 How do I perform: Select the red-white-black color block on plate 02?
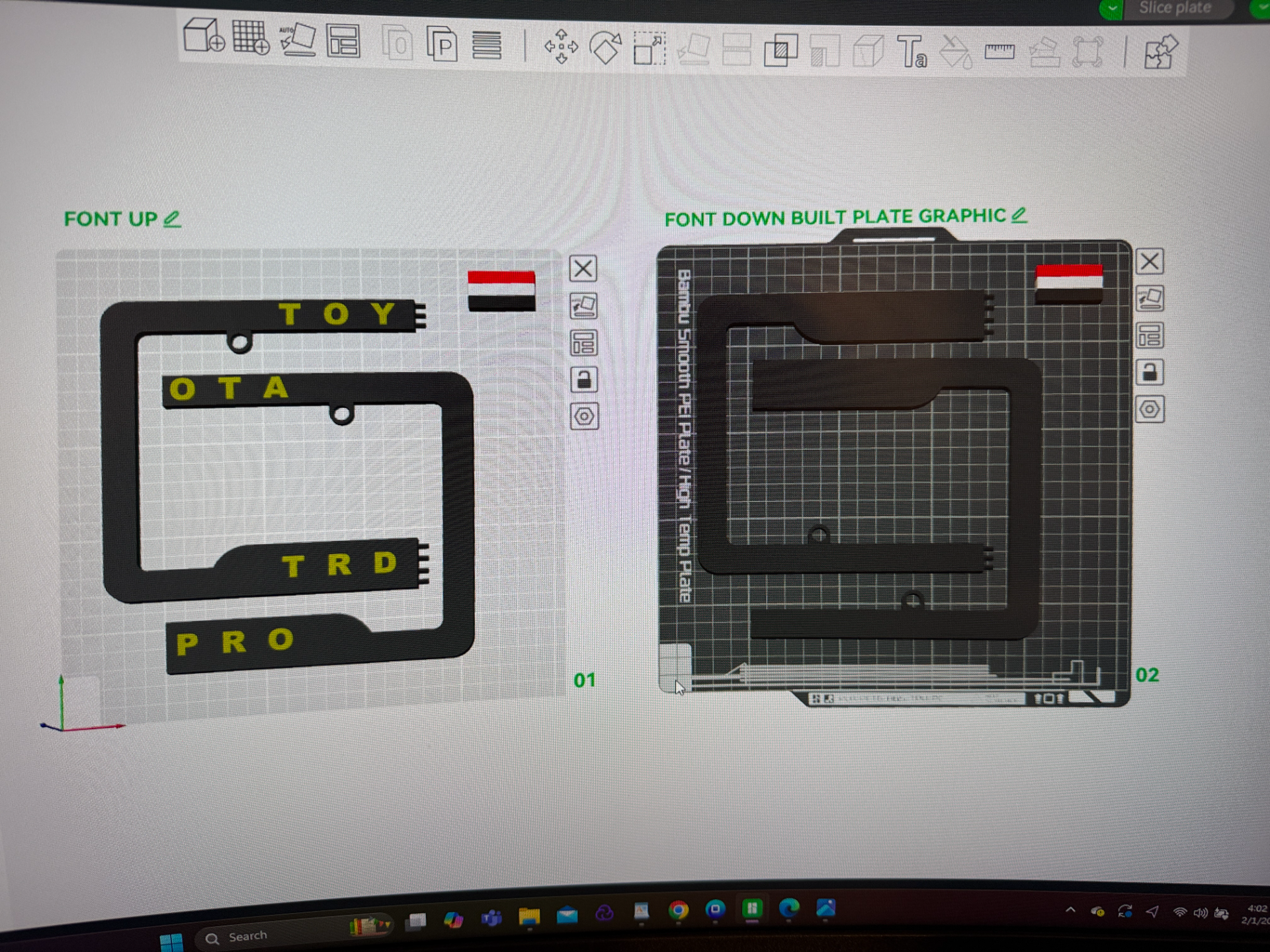(x=1069, y=284)
